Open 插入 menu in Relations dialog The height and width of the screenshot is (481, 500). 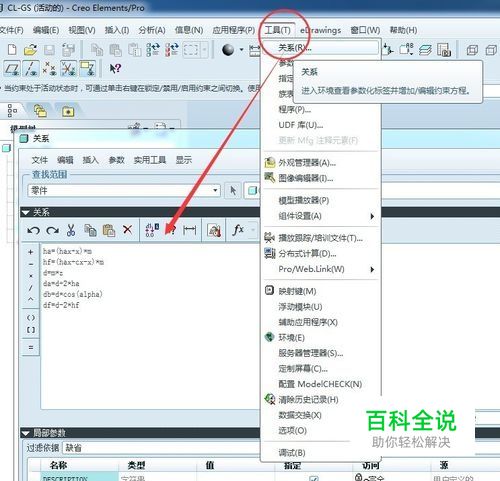(x=91, y=160)
